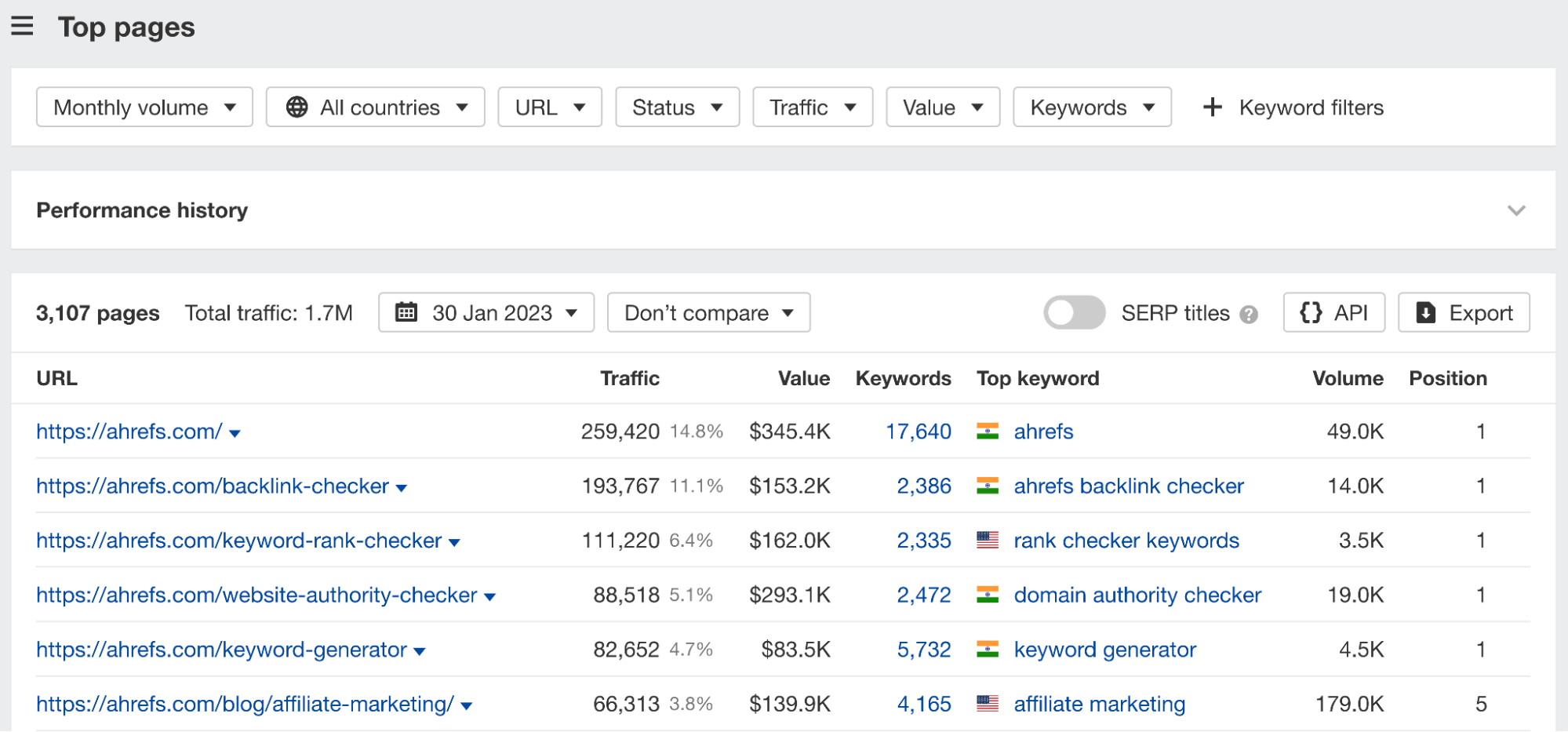The height and width of the screenshot is (732, 1568).
Task: Open dropdown arrow next to backlink-checker URL
Action: pyautogui.click(x=402, y=489)
